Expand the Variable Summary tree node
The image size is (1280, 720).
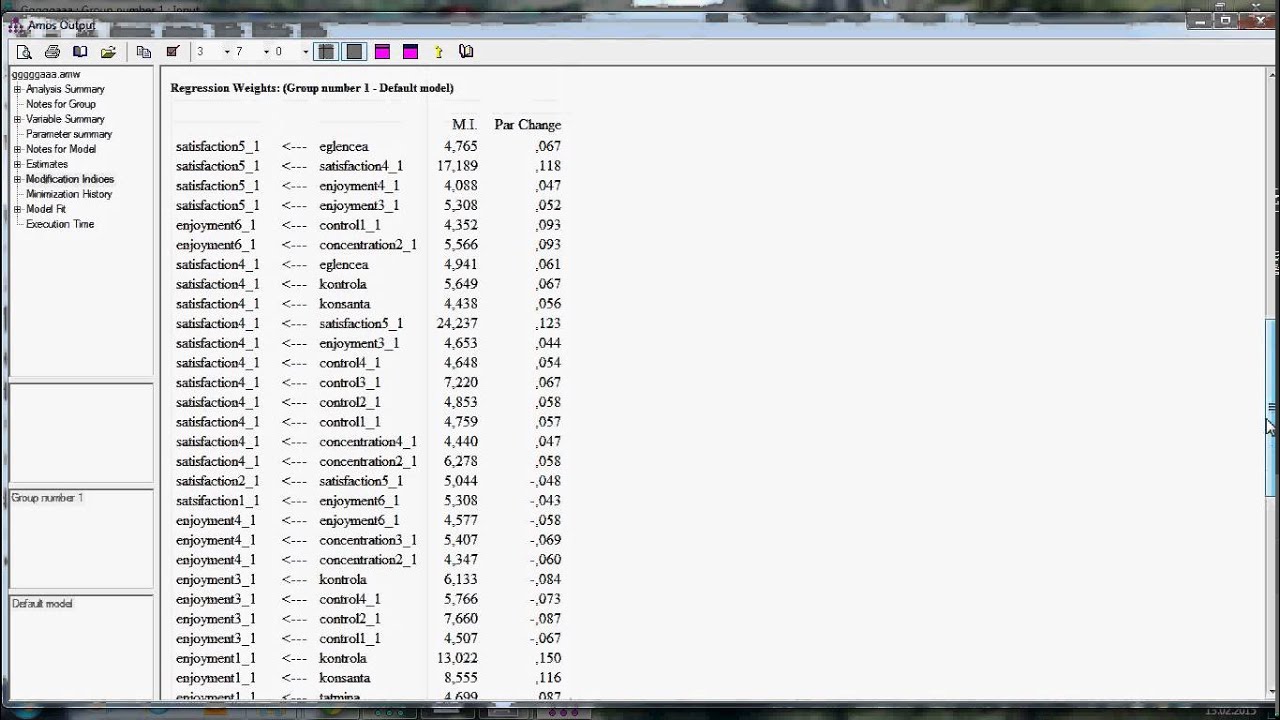[17, 119]
